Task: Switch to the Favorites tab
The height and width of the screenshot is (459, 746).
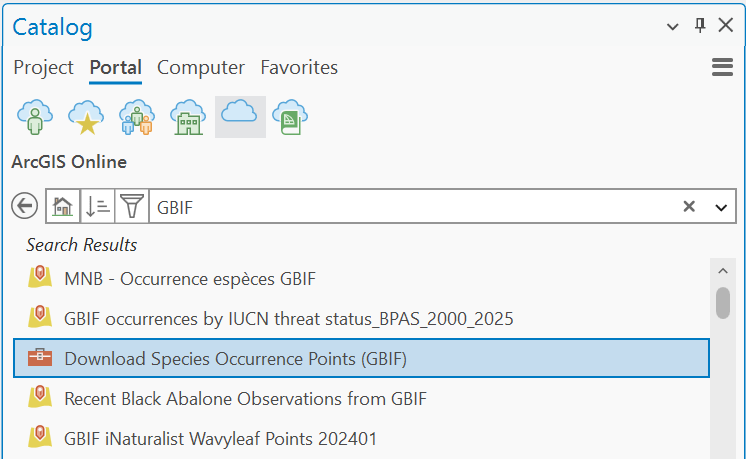Action: pyautogui.click(x=299, y=68)
